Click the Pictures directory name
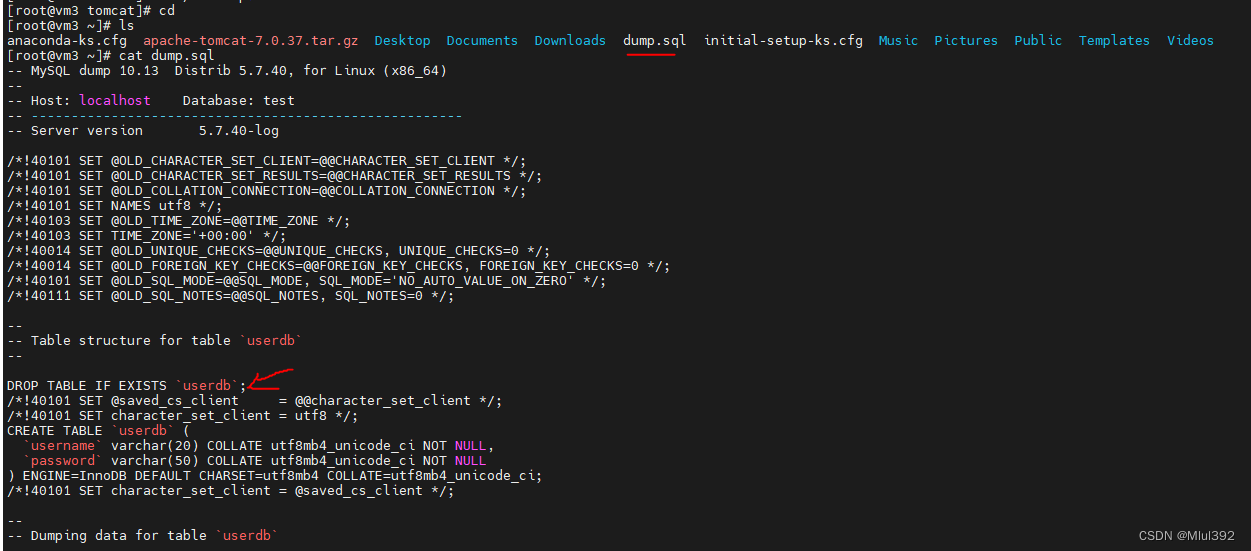Screen dimensions: 1251x551 click(966, 40)
